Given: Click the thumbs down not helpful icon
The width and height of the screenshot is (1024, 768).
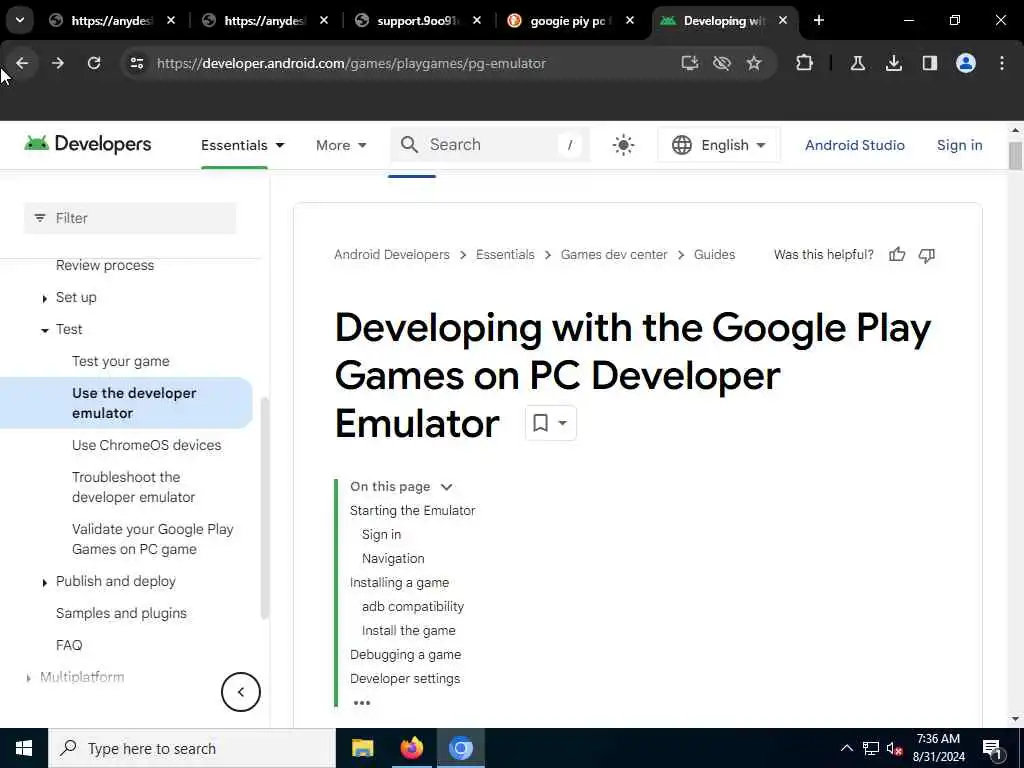Looking at the screenshot, I should coord(927,255).
